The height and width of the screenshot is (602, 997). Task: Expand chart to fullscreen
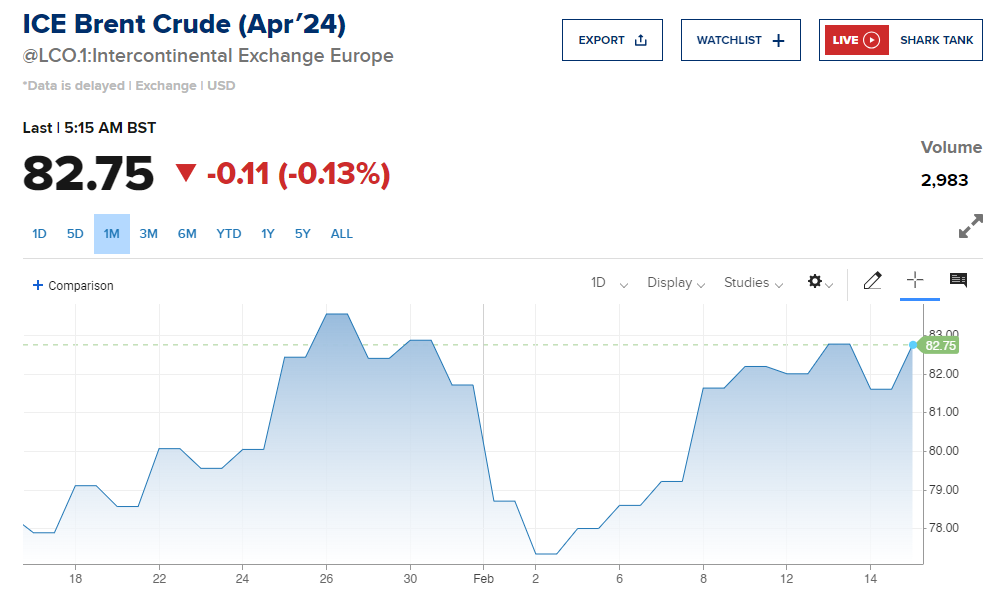click(970, 227)
